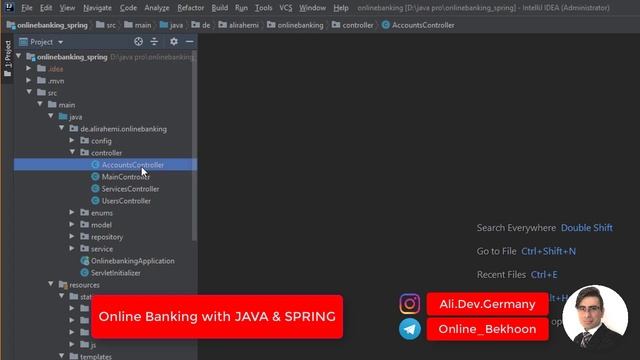Click the Project panel vertical scrollbar

[194, 146]
